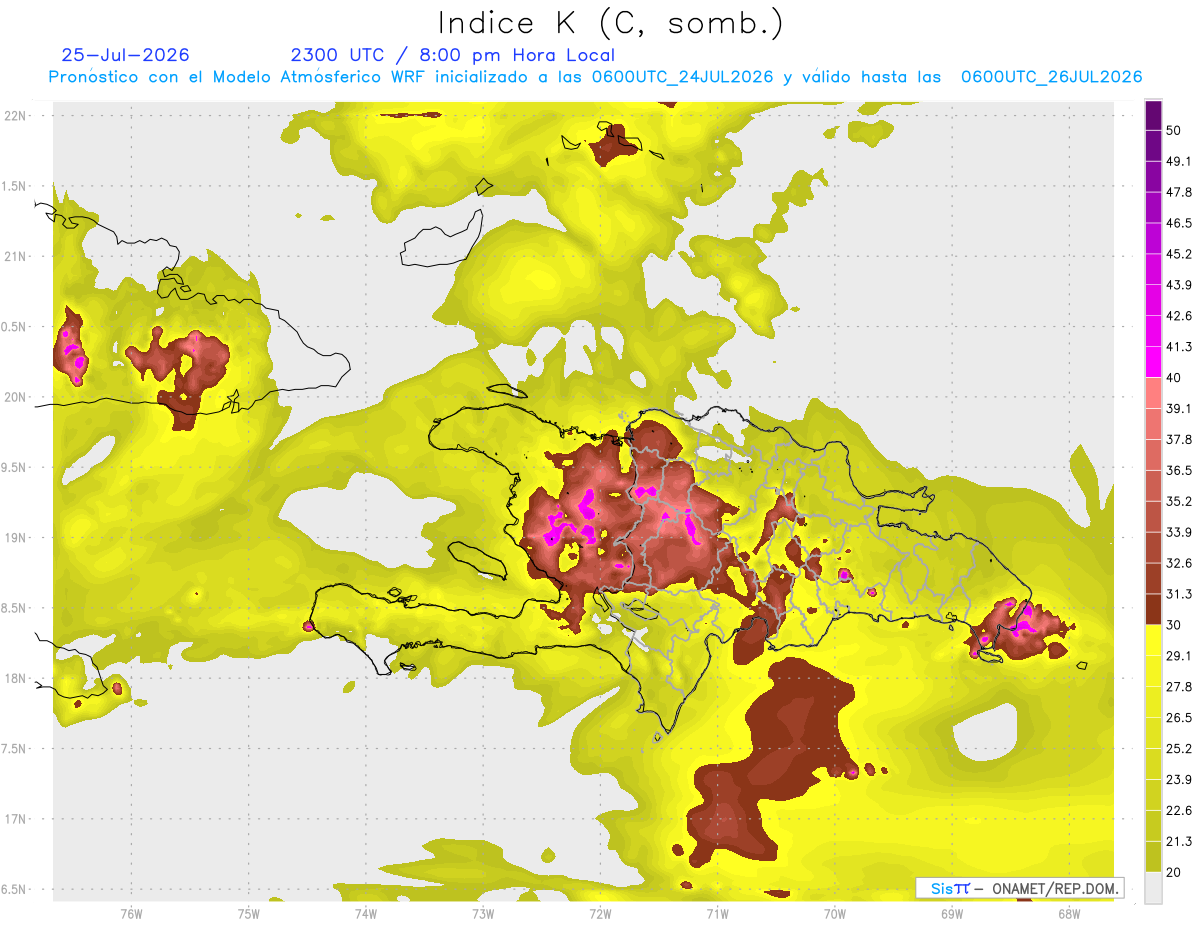Viewport: 1200px width, 927px height.
Task: Click the '43.9' value on the color scale
Action: point(1178,285)
